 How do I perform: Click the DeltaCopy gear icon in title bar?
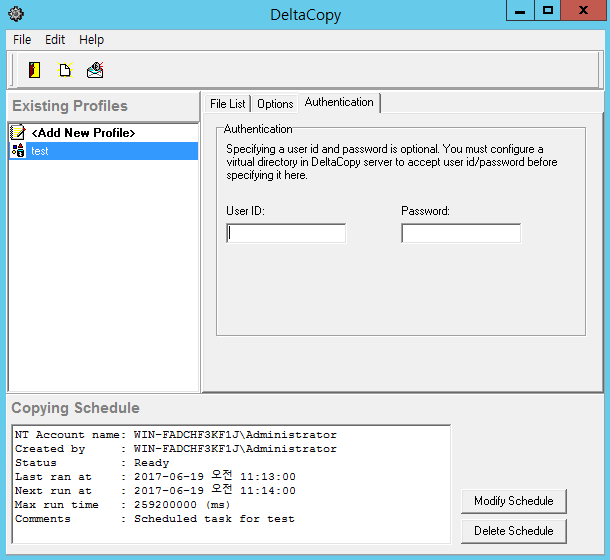14,14
